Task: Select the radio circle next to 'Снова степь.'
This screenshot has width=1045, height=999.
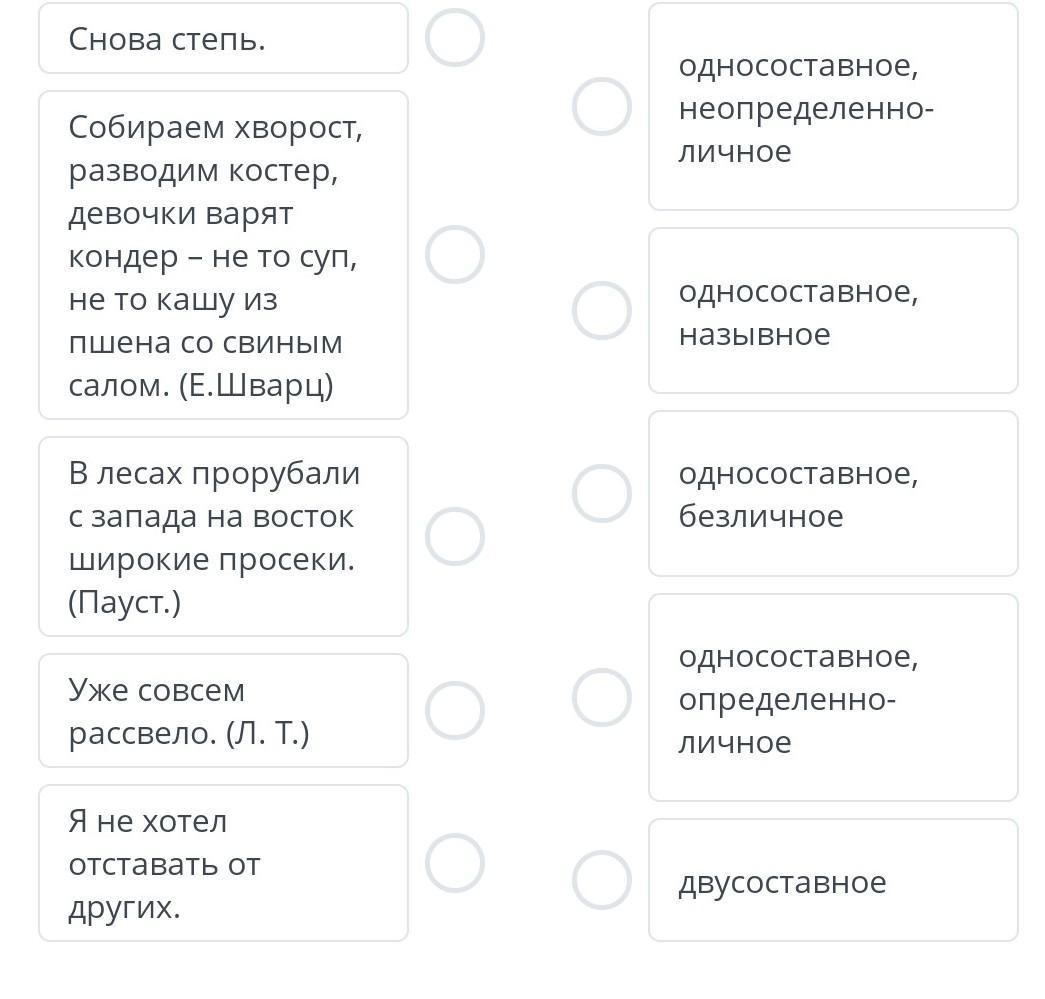Action: click(x=455, y=38)
